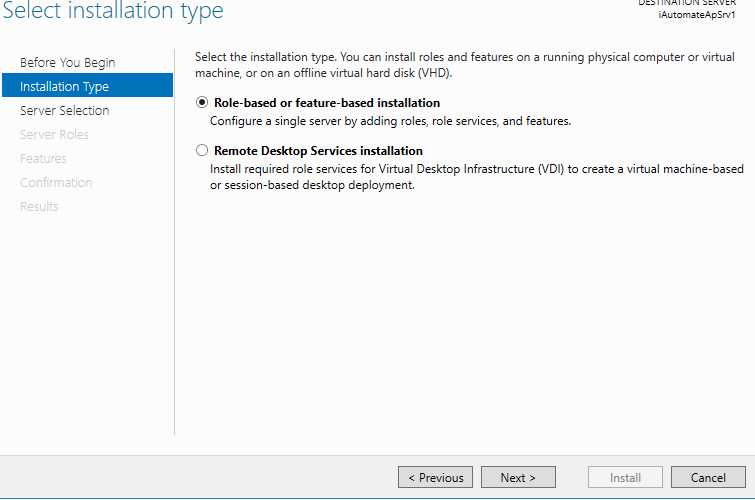Proceed by clicking the Next button
755x500 pixels.
point(518,478)
